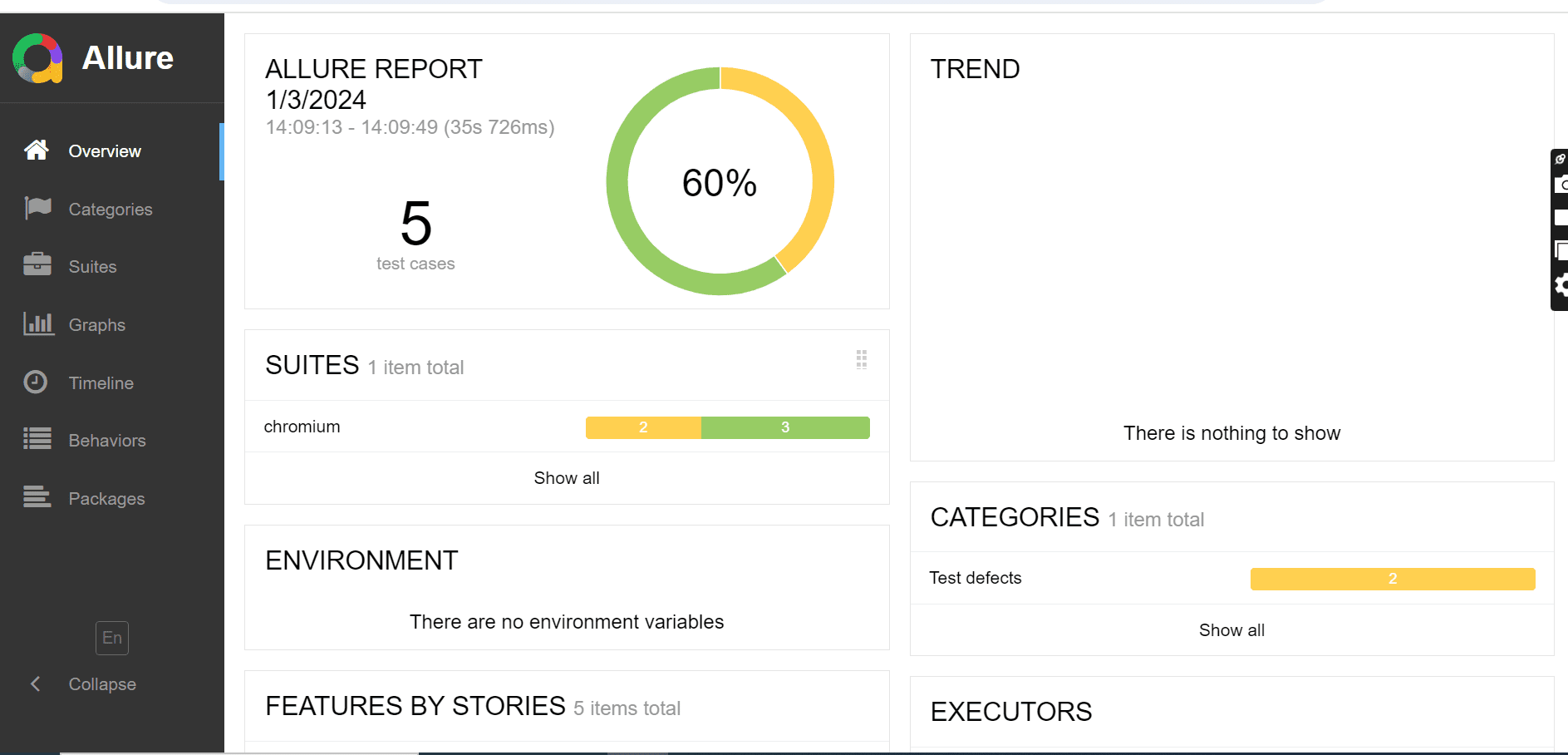Open the chromium suite row
1568x755 pixels.
click(567, 427)
